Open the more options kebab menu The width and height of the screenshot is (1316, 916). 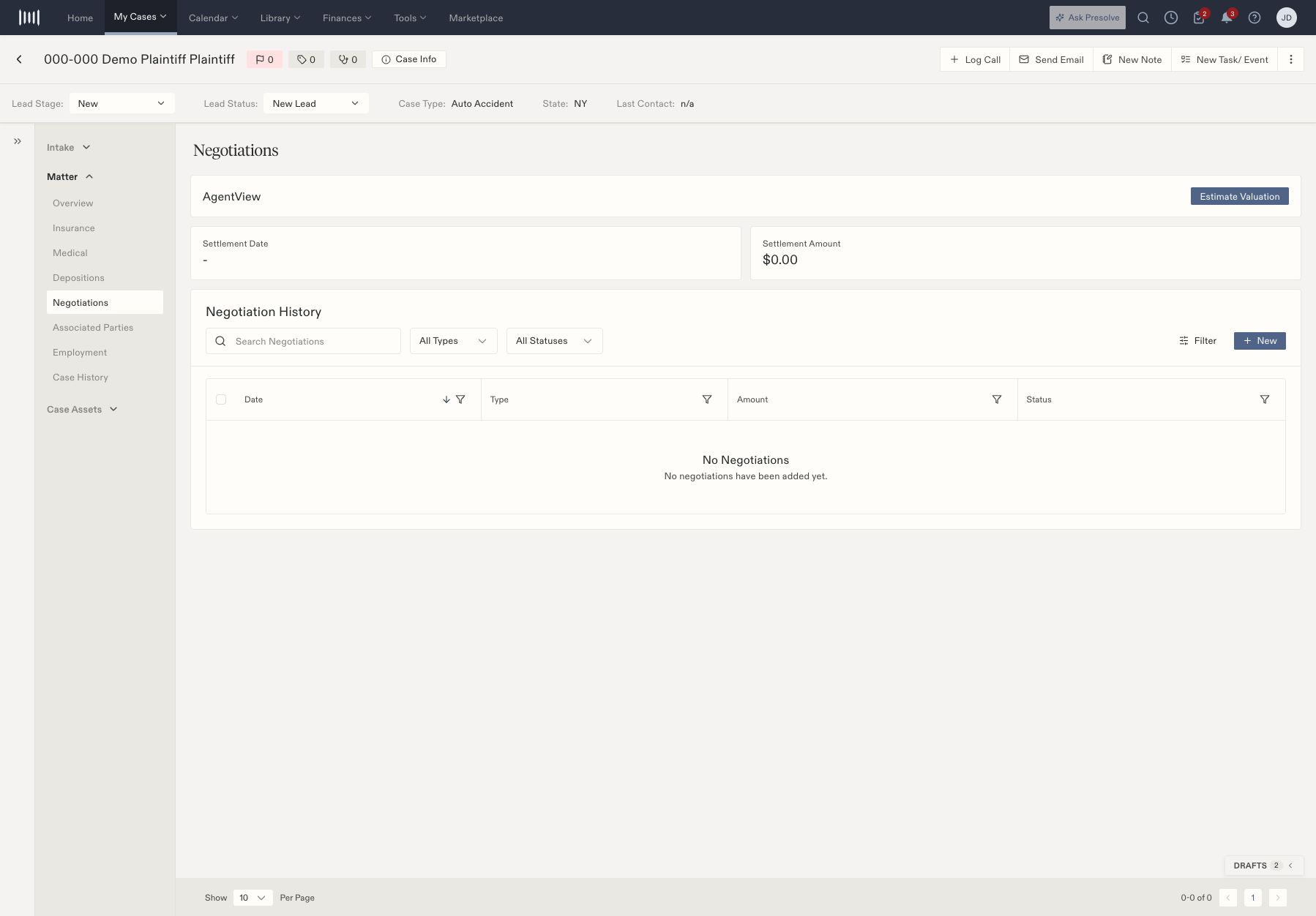pyautogui.click(x=1291, y=59)
